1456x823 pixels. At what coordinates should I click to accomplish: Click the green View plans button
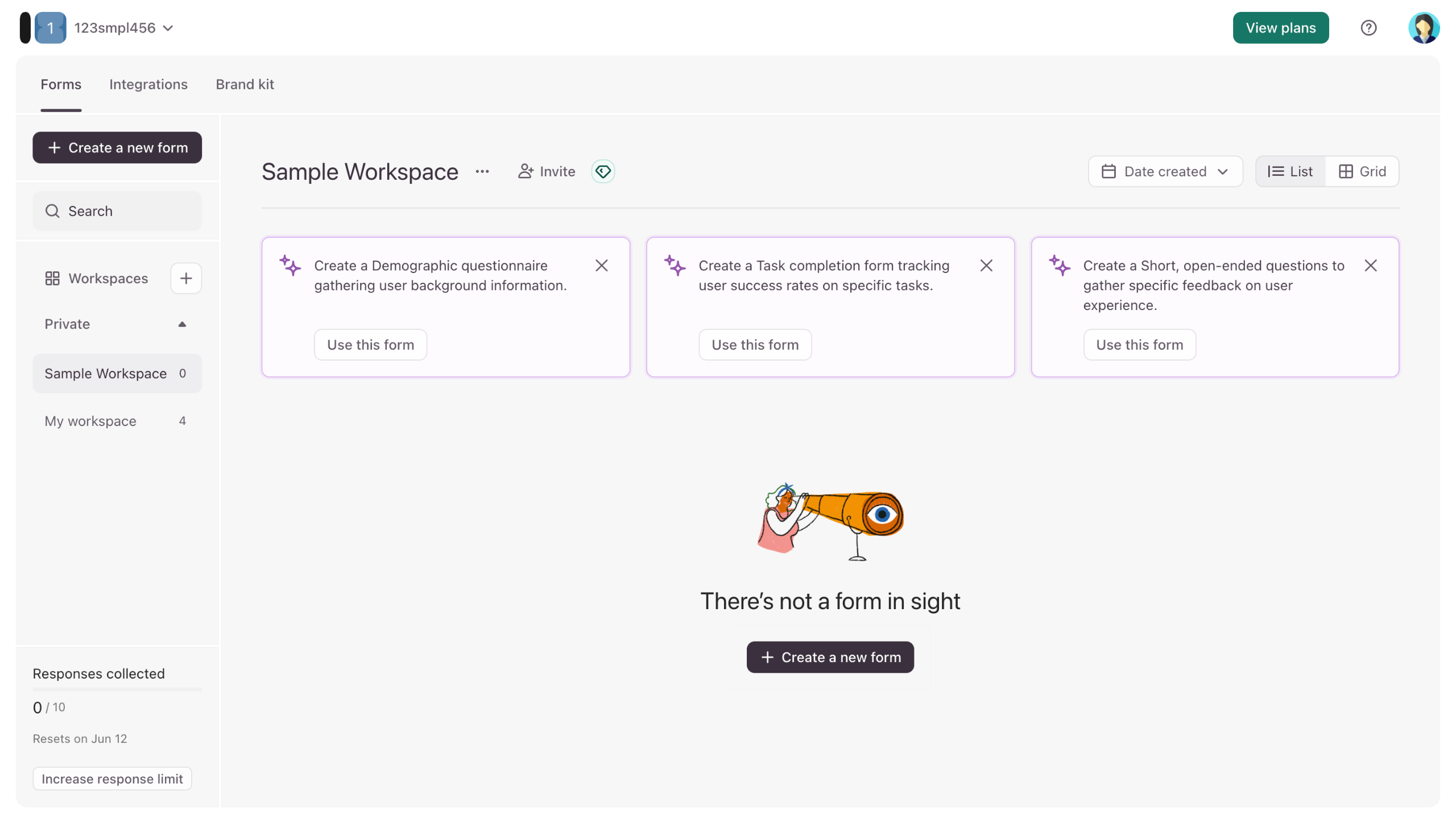(1280, 28)
